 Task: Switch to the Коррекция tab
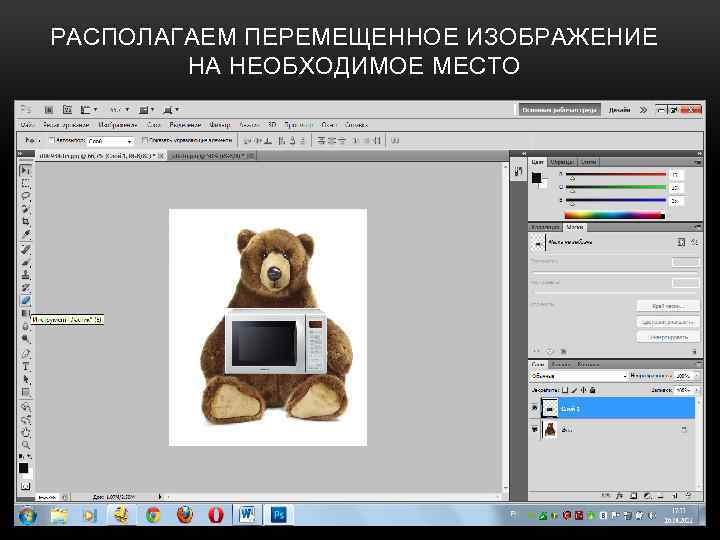(545, 227)
